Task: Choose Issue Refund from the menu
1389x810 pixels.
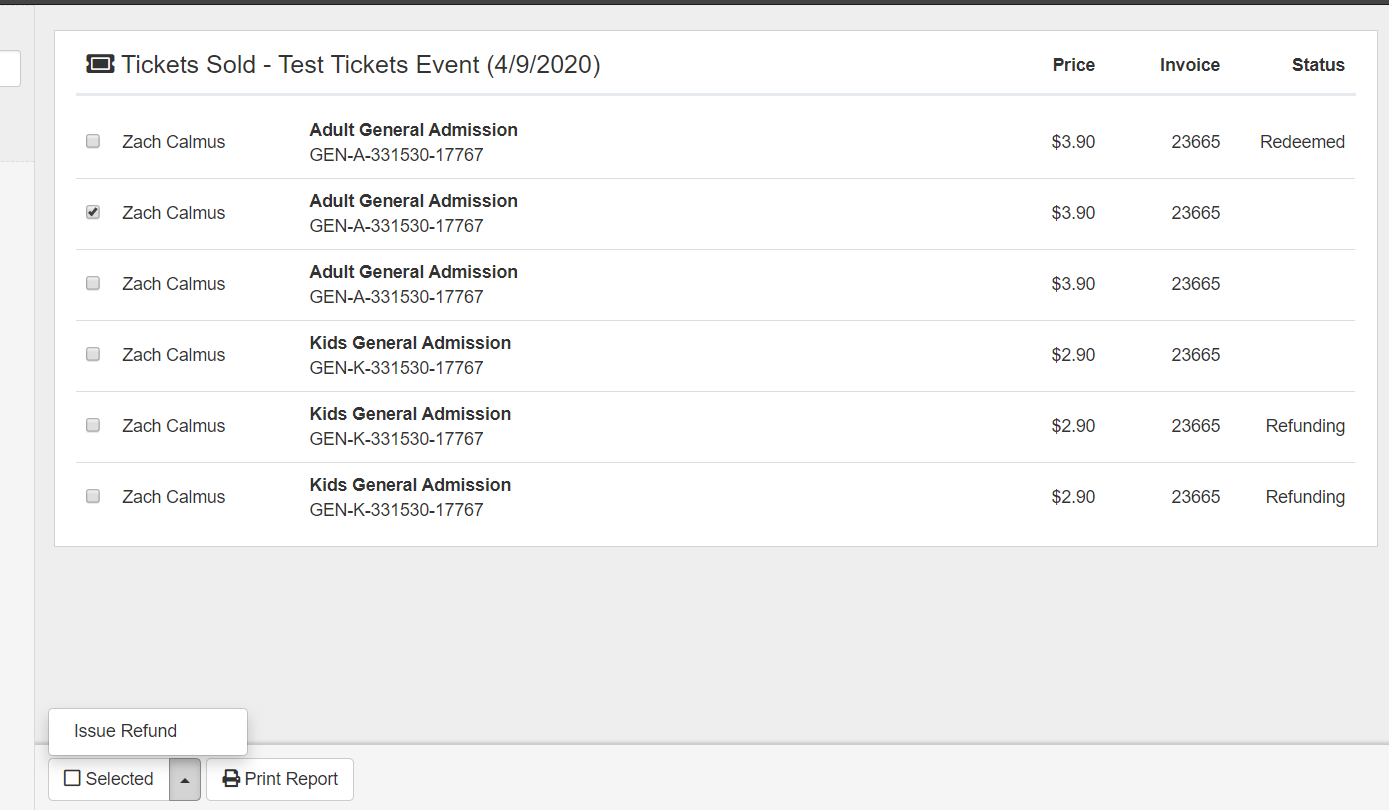Action: [x=126, y=731]
